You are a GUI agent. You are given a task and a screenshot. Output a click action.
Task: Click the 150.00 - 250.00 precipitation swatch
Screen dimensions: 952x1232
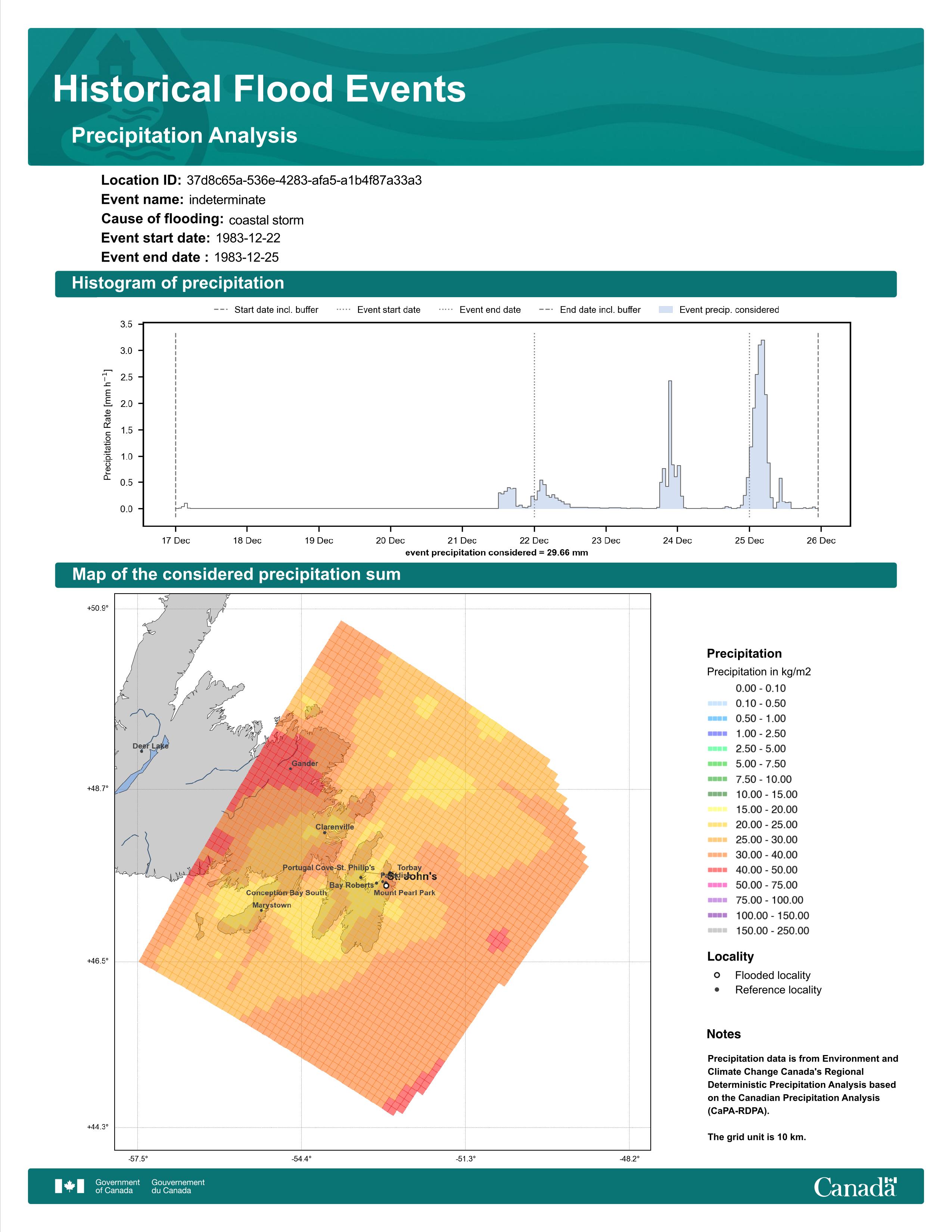718,931
